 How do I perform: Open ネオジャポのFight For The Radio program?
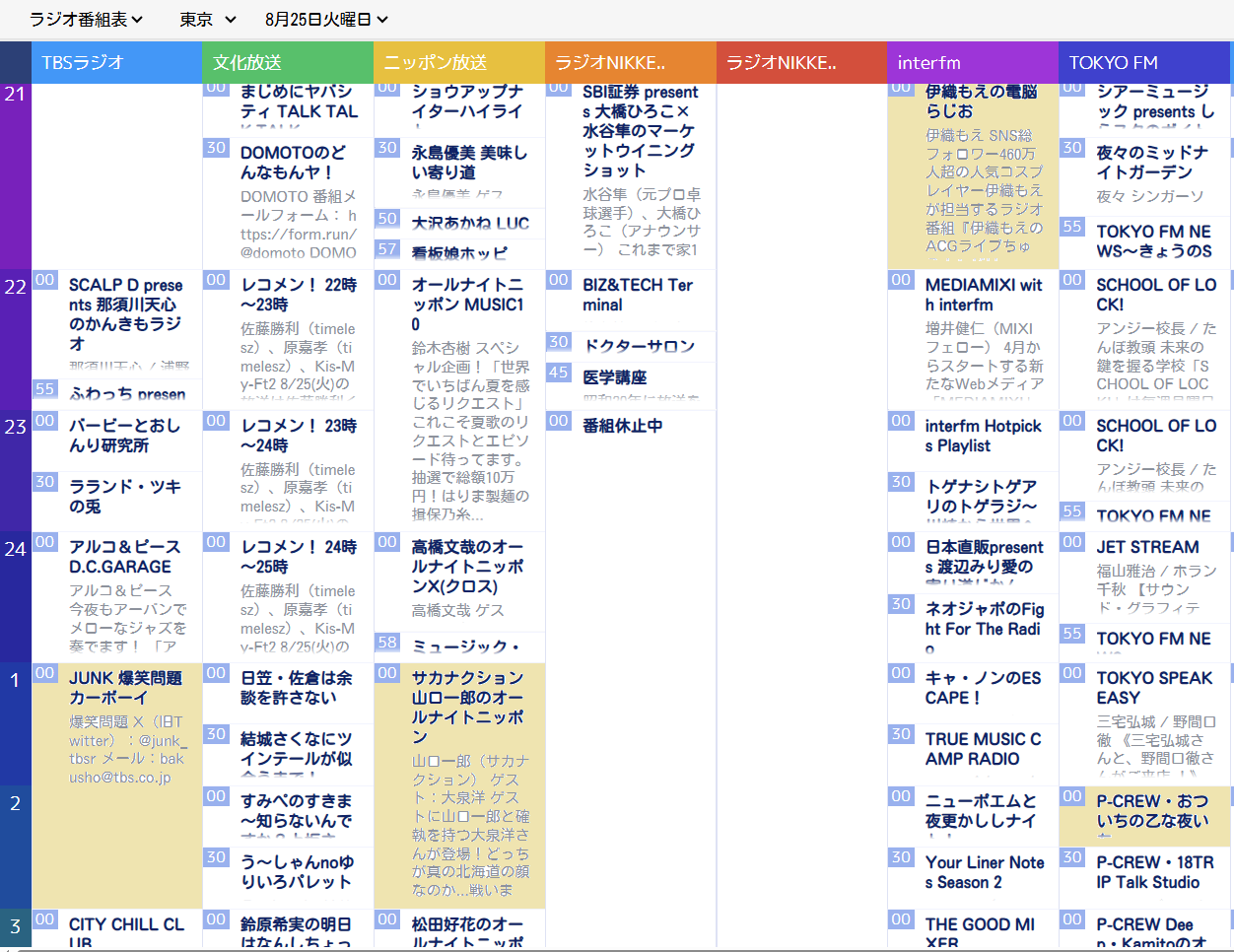973,628
